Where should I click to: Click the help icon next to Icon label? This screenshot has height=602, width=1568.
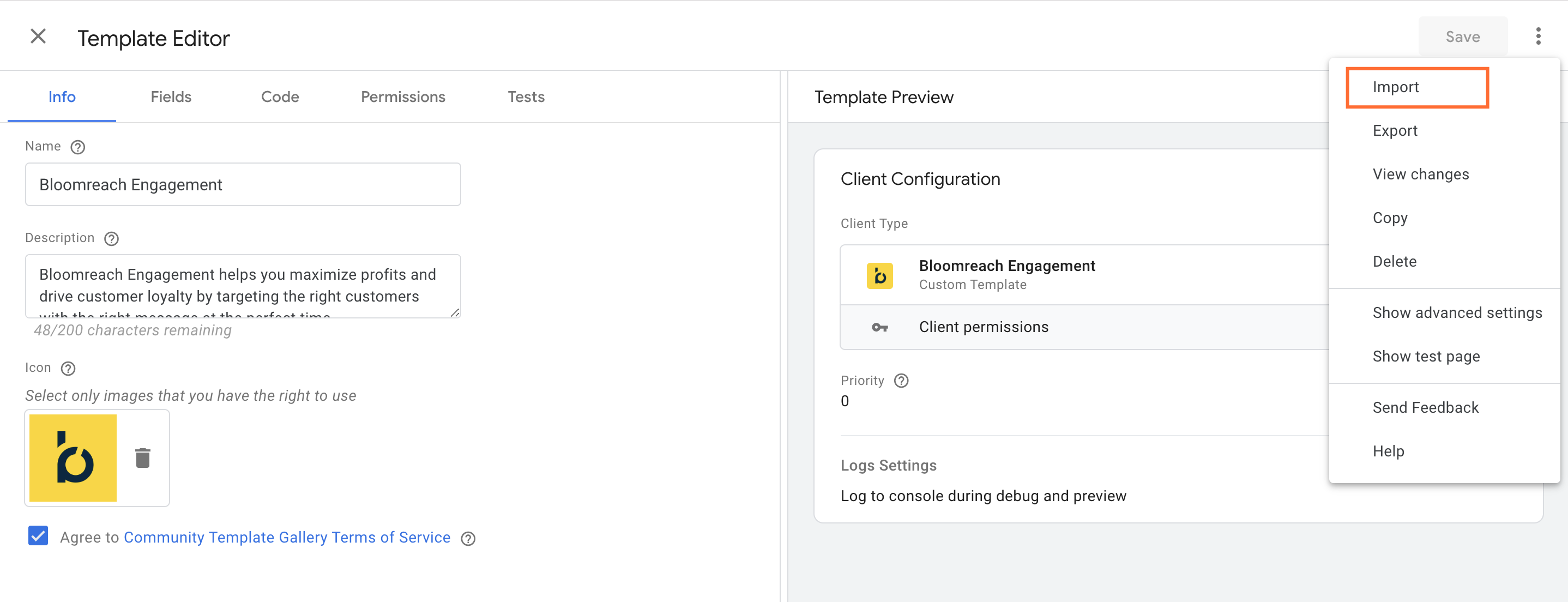[68, 368]
